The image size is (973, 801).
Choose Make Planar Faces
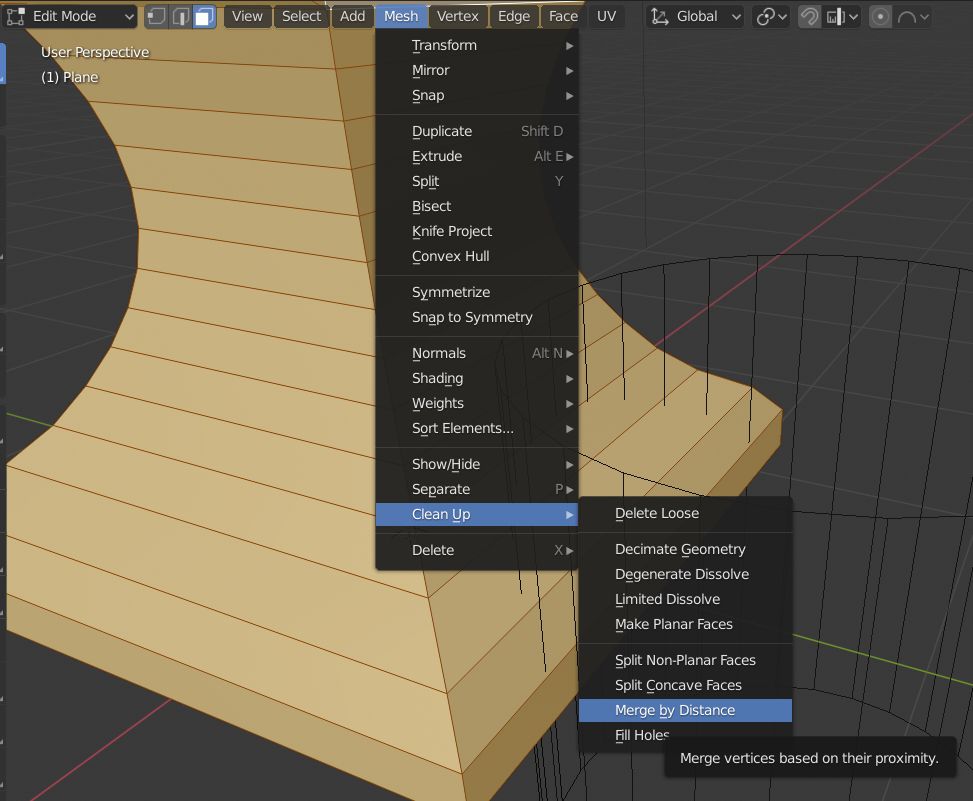(x=685, y=624)
